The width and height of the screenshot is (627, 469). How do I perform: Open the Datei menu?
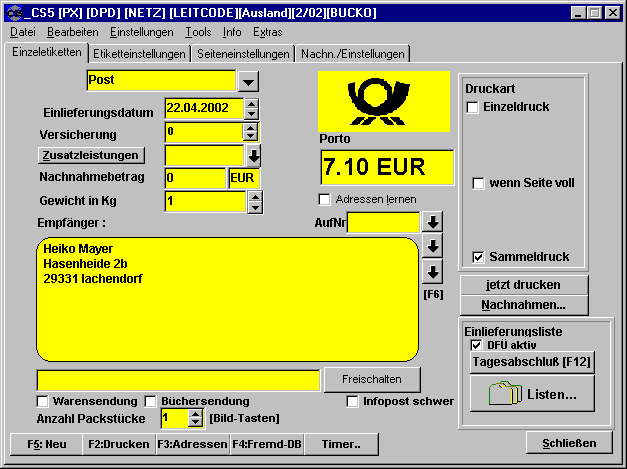coord(23,32)
